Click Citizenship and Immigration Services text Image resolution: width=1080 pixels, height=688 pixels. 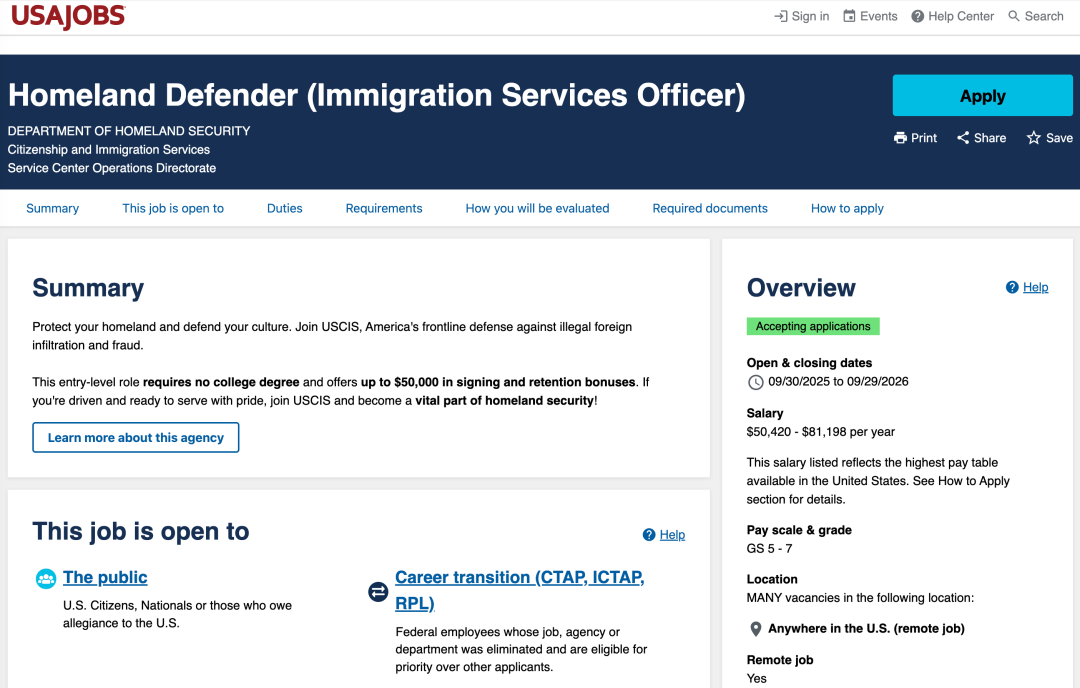(109, 149)
